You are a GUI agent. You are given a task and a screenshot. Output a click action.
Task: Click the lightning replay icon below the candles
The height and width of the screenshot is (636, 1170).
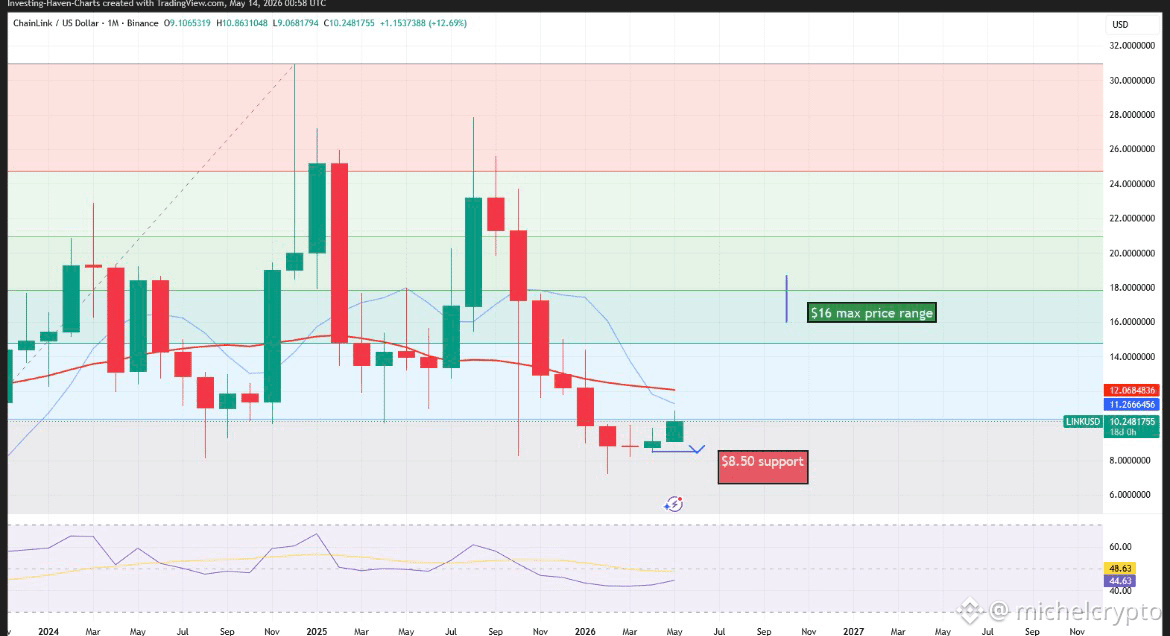[674, 504]
